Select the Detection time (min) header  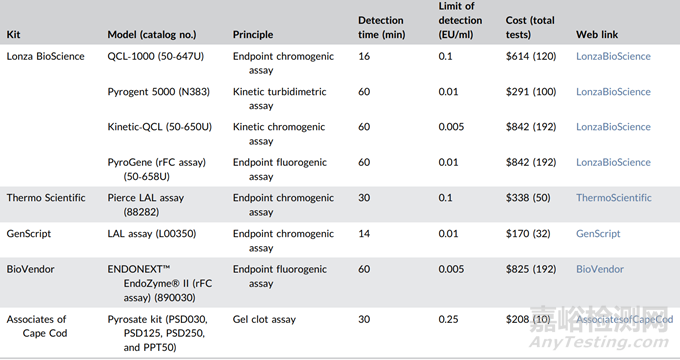[382, 27]
